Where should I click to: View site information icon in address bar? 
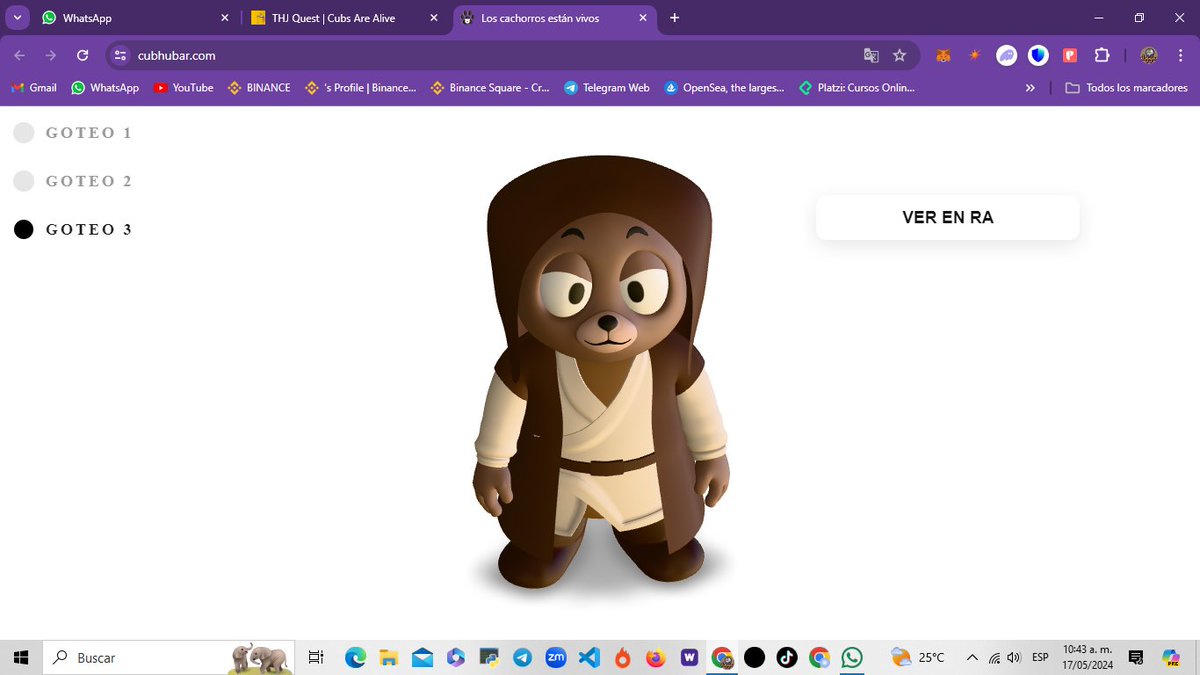click(121, 56)
